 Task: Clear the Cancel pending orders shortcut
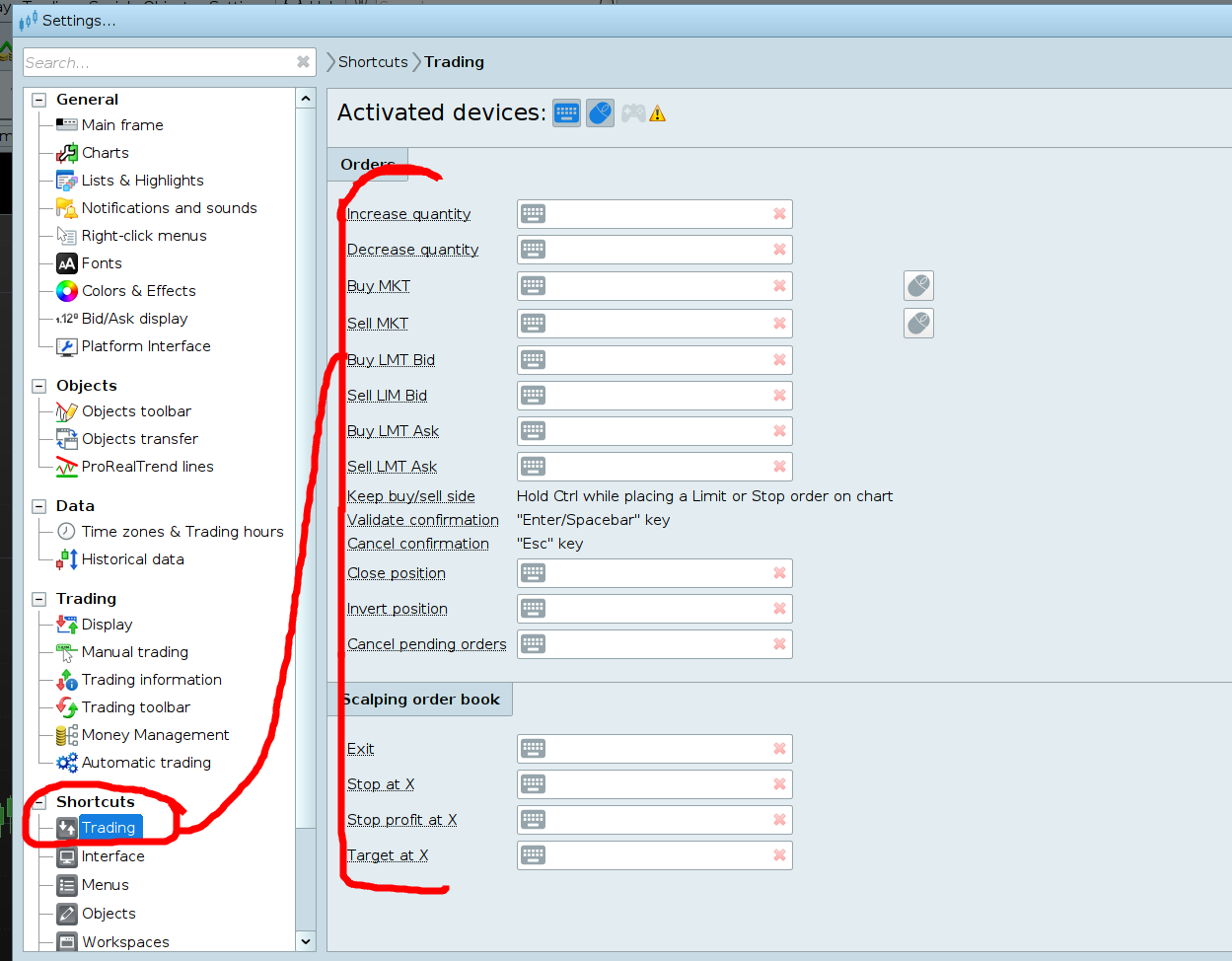(x=779, y=644)
